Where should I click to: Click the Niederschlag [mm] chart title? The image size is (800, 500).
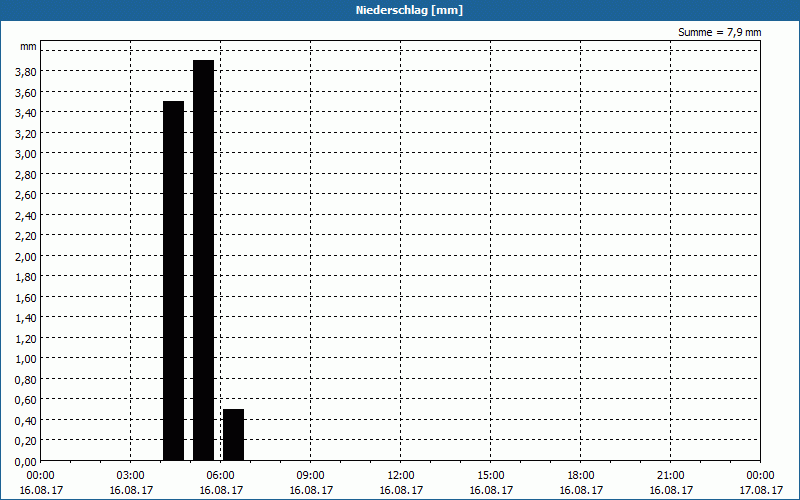click(x=409, y=10)
